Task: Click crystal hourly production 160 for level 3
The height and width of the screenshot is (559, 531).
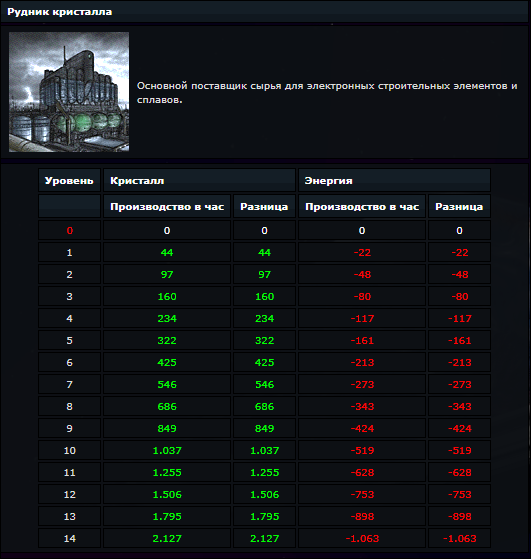Action: 167,297
